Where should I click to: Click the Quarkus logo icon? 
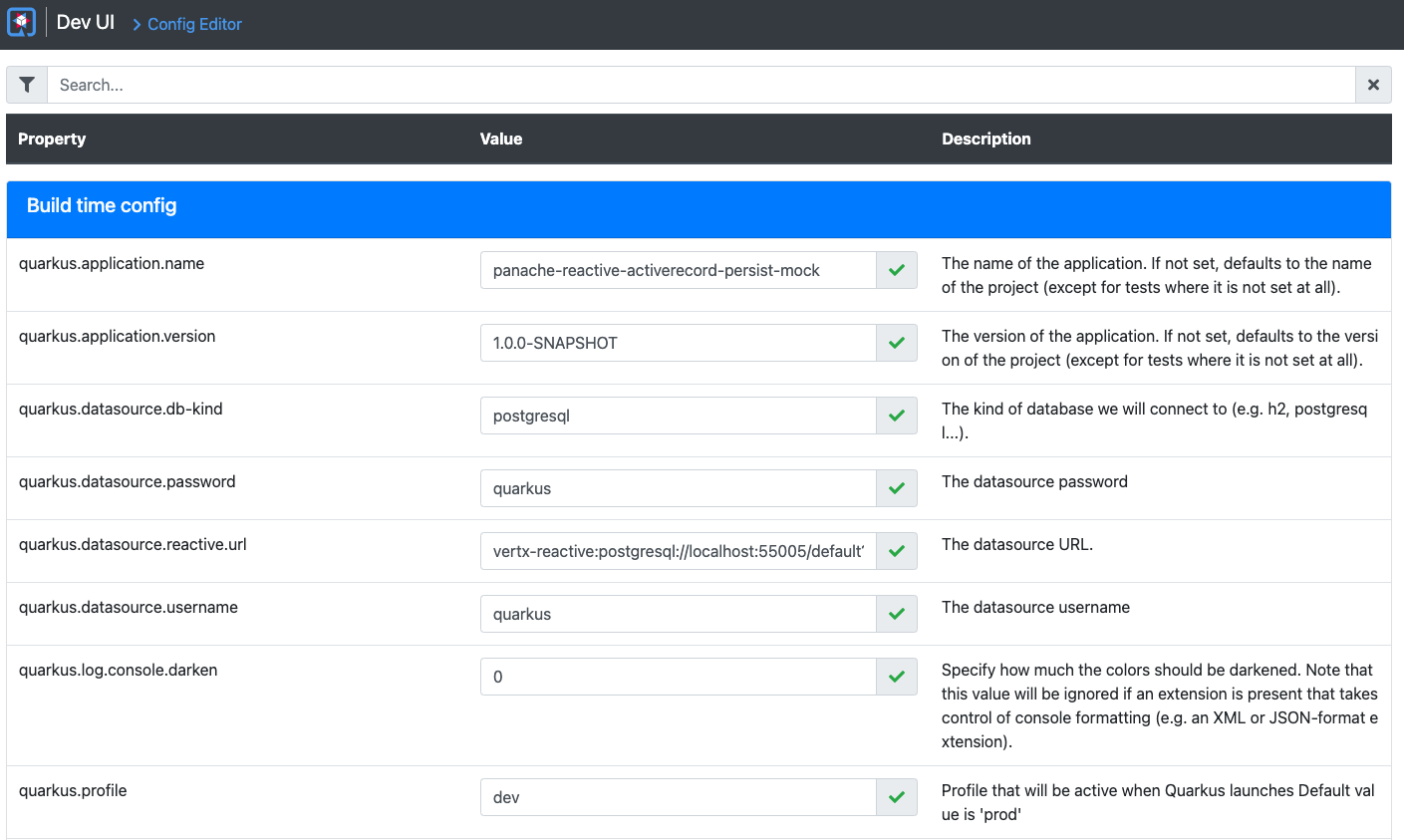click(22, 23)
